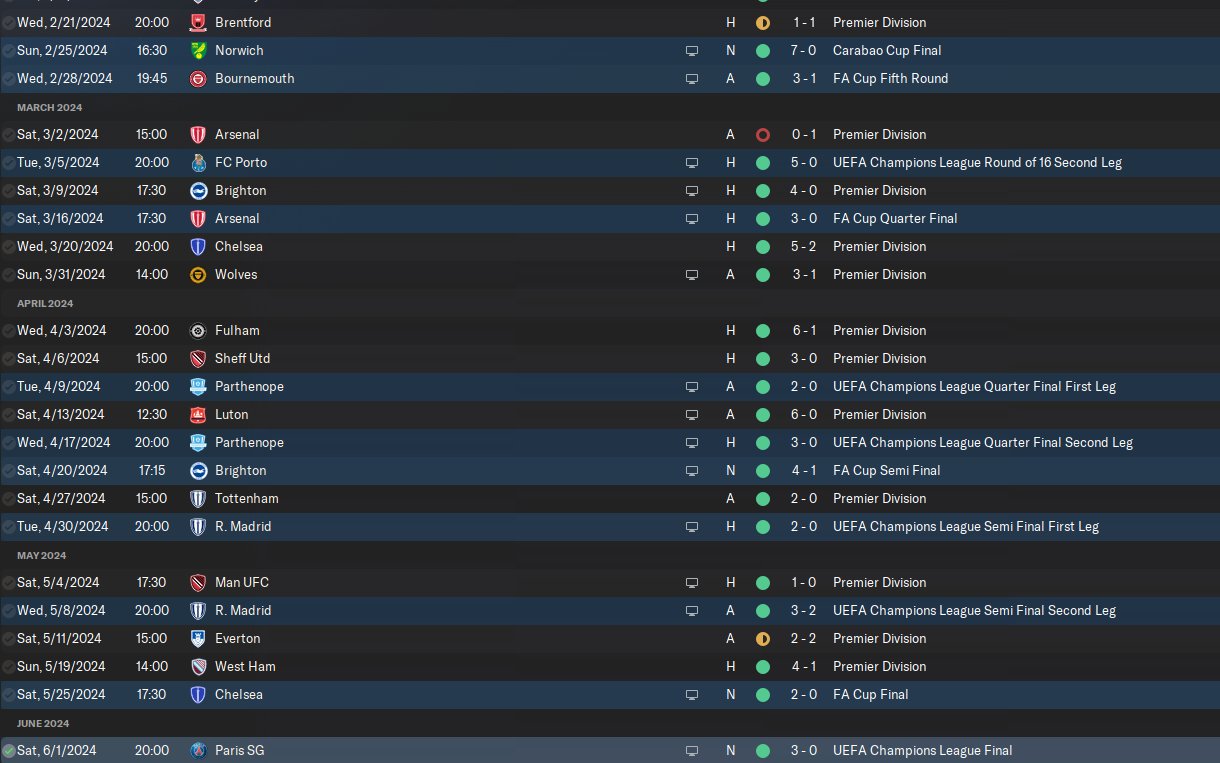The height and width of the screenshot is (763, 1220).
Task: Click the Luton club badge
Action: (x=198, y=414)
